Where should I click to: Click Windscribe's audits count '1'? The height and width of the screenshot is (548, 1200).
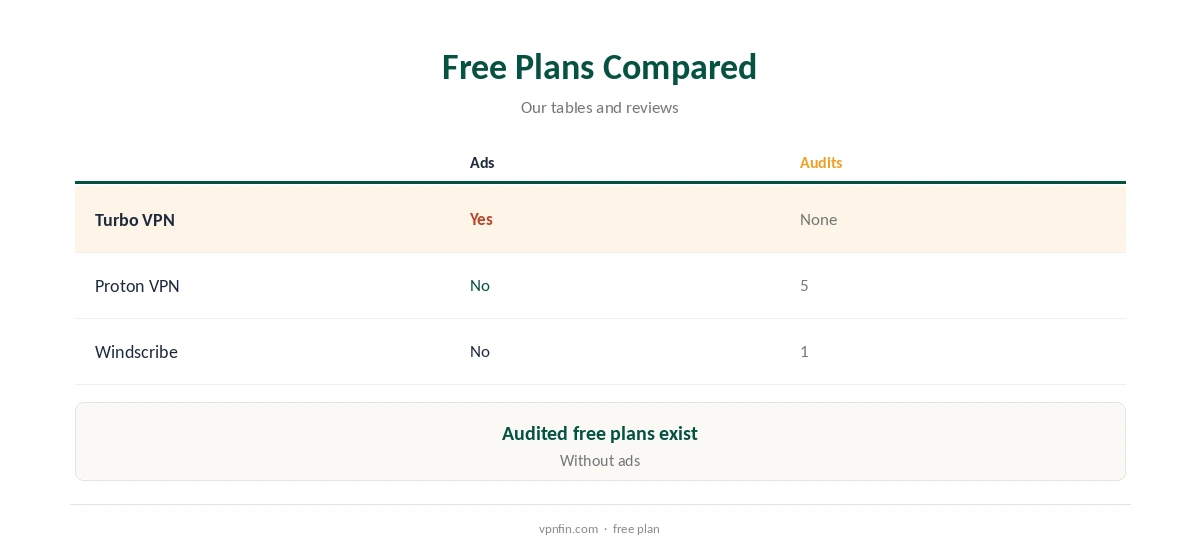point(804,351)
